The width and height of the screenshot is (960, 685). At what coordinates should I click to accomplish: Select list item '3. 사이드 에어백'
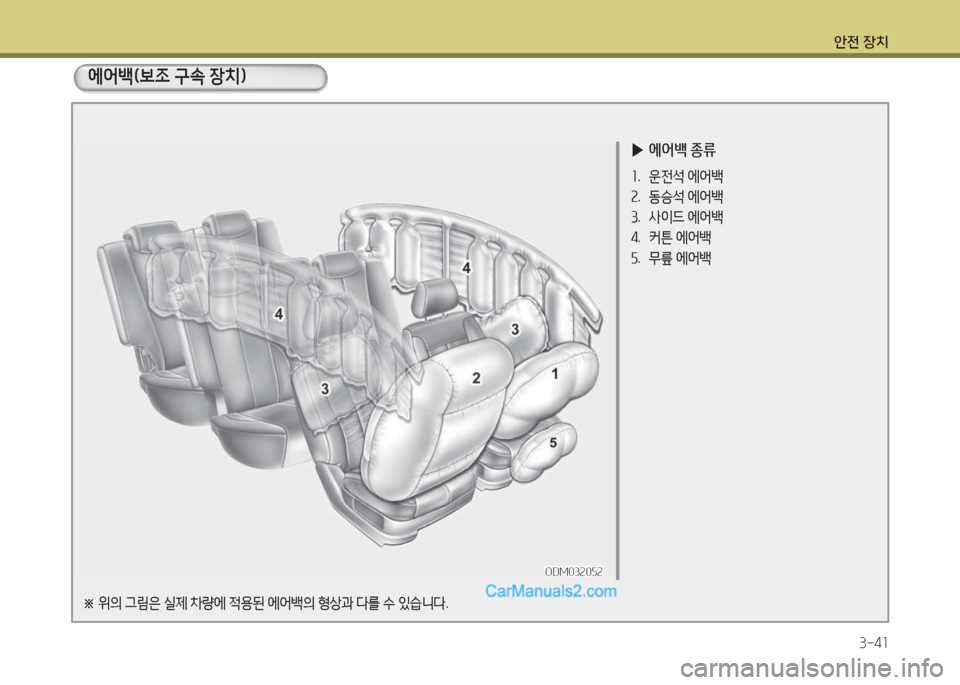tap(677, 217)
